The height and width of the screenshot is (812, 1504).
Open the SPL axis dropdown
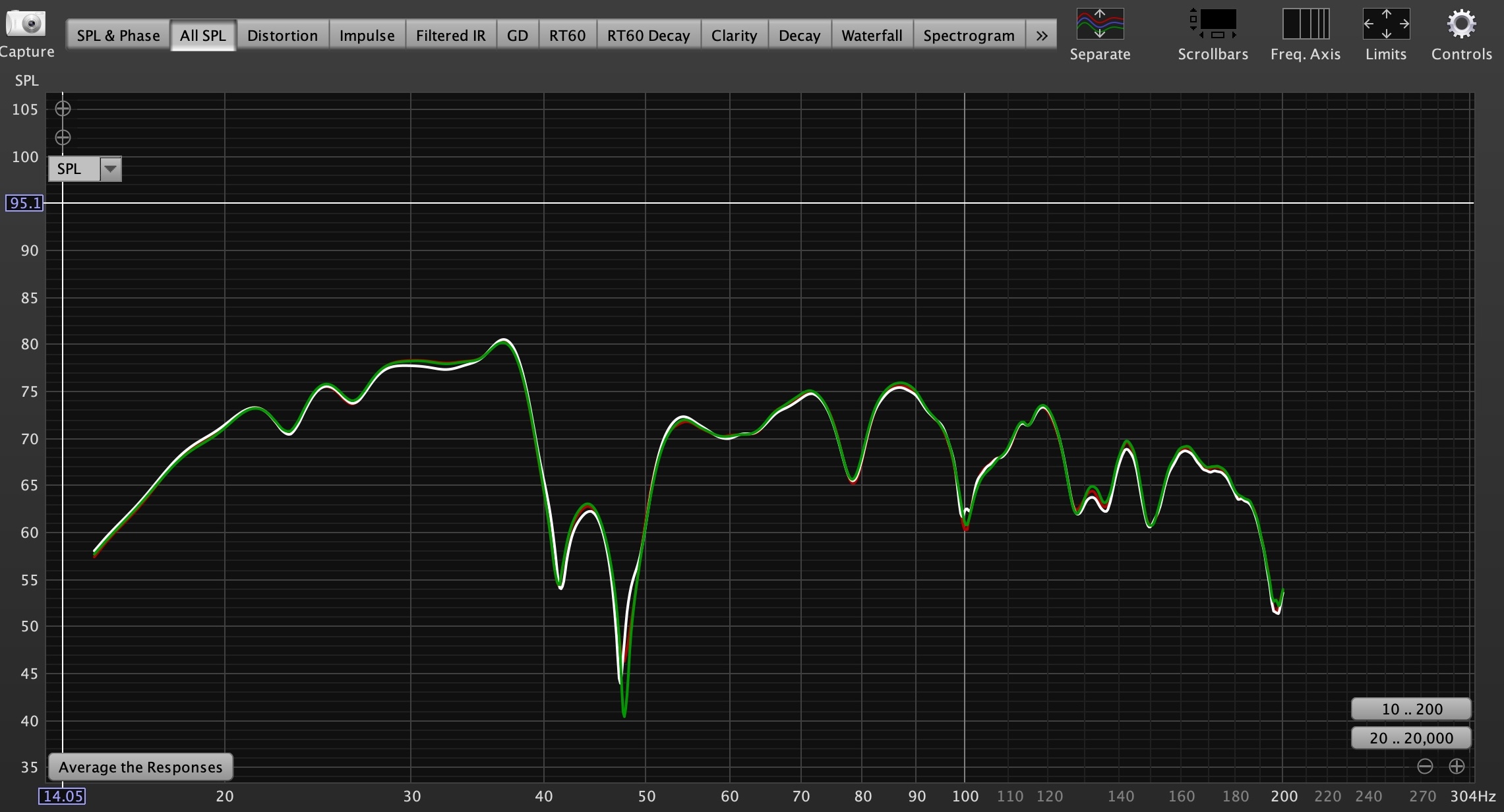click(110, 169)
